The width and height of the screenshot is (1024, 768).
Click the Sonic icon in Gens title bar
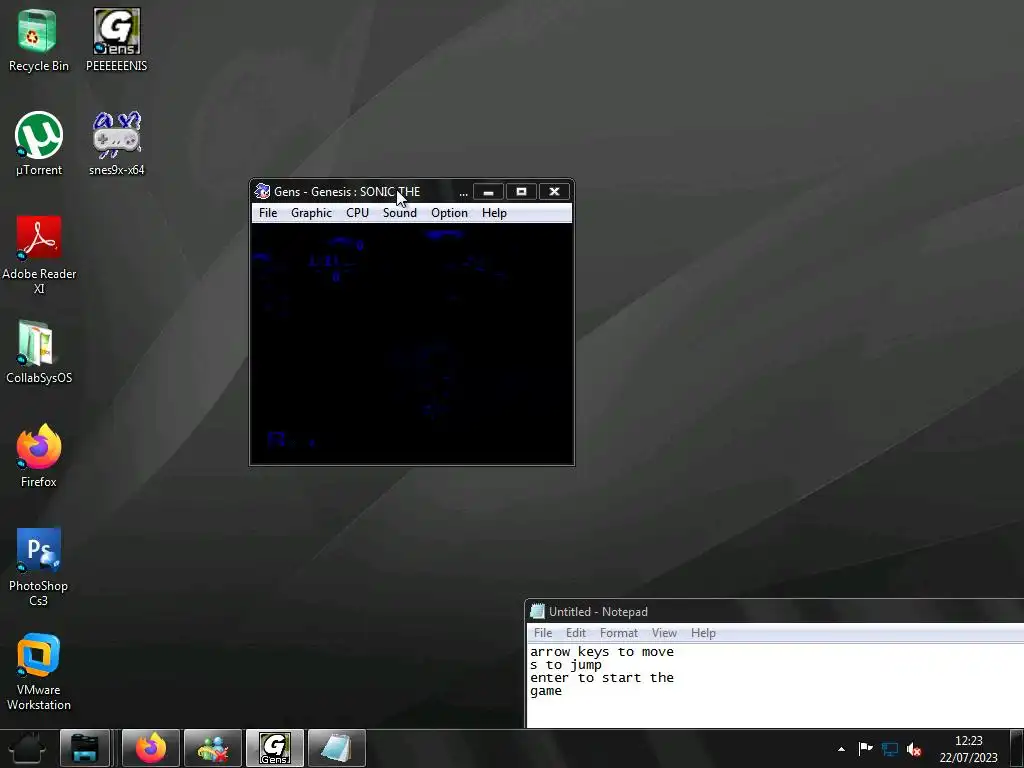pos(263,191)
